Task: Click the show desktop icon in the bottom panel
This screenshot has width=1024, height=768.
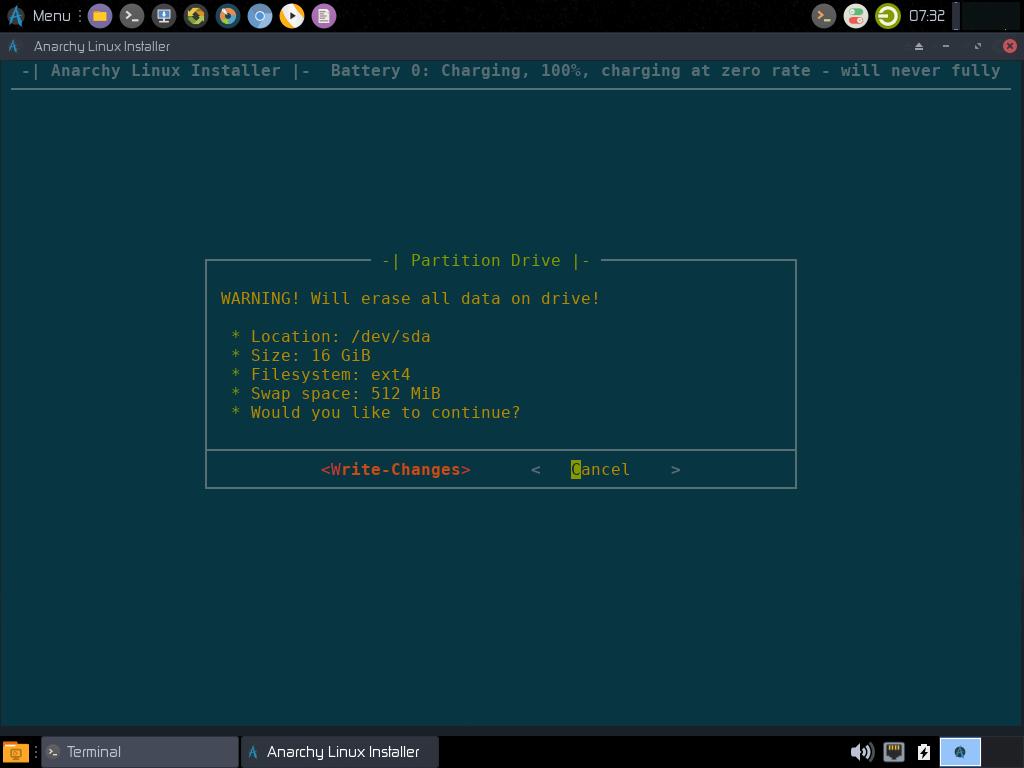Action: pos(16,752)
